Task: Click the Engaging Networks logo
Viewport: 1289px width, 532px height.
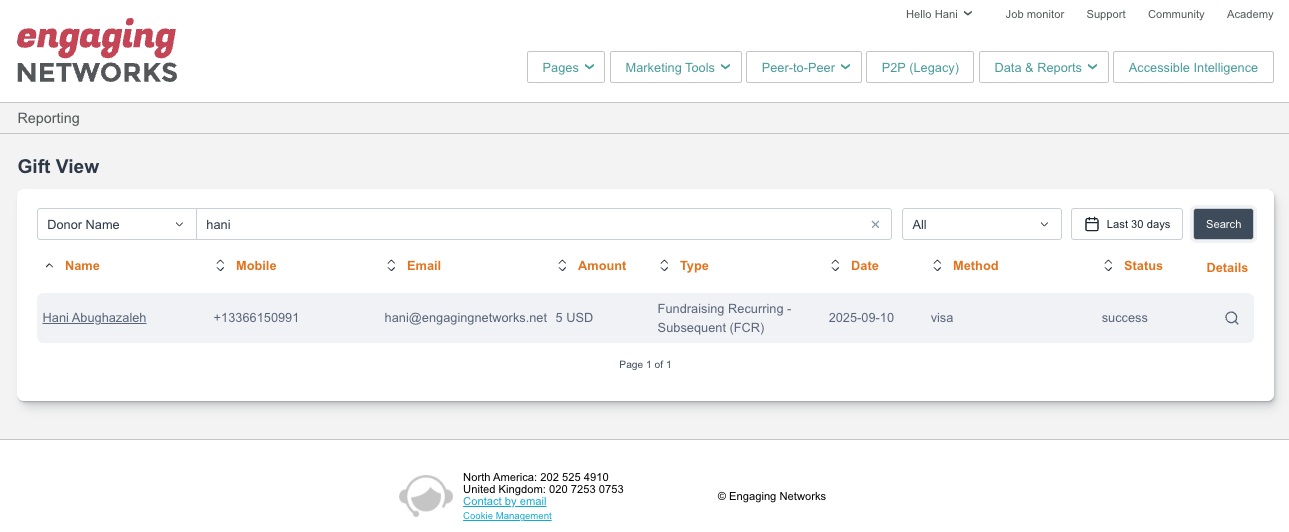Action: (97, 52)
